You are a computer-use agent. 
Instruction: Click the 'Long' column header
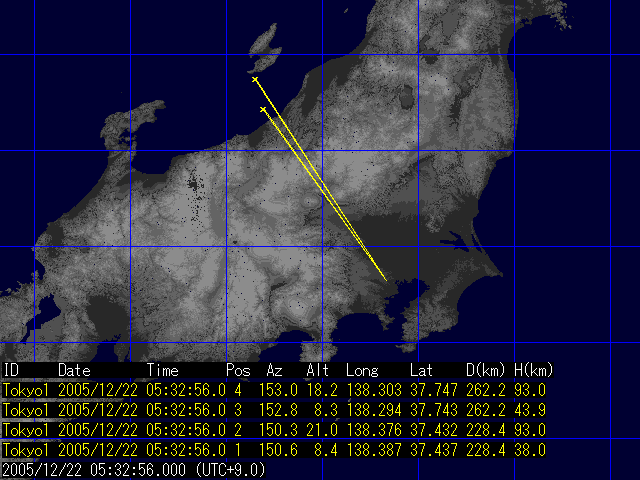point(362,371)
